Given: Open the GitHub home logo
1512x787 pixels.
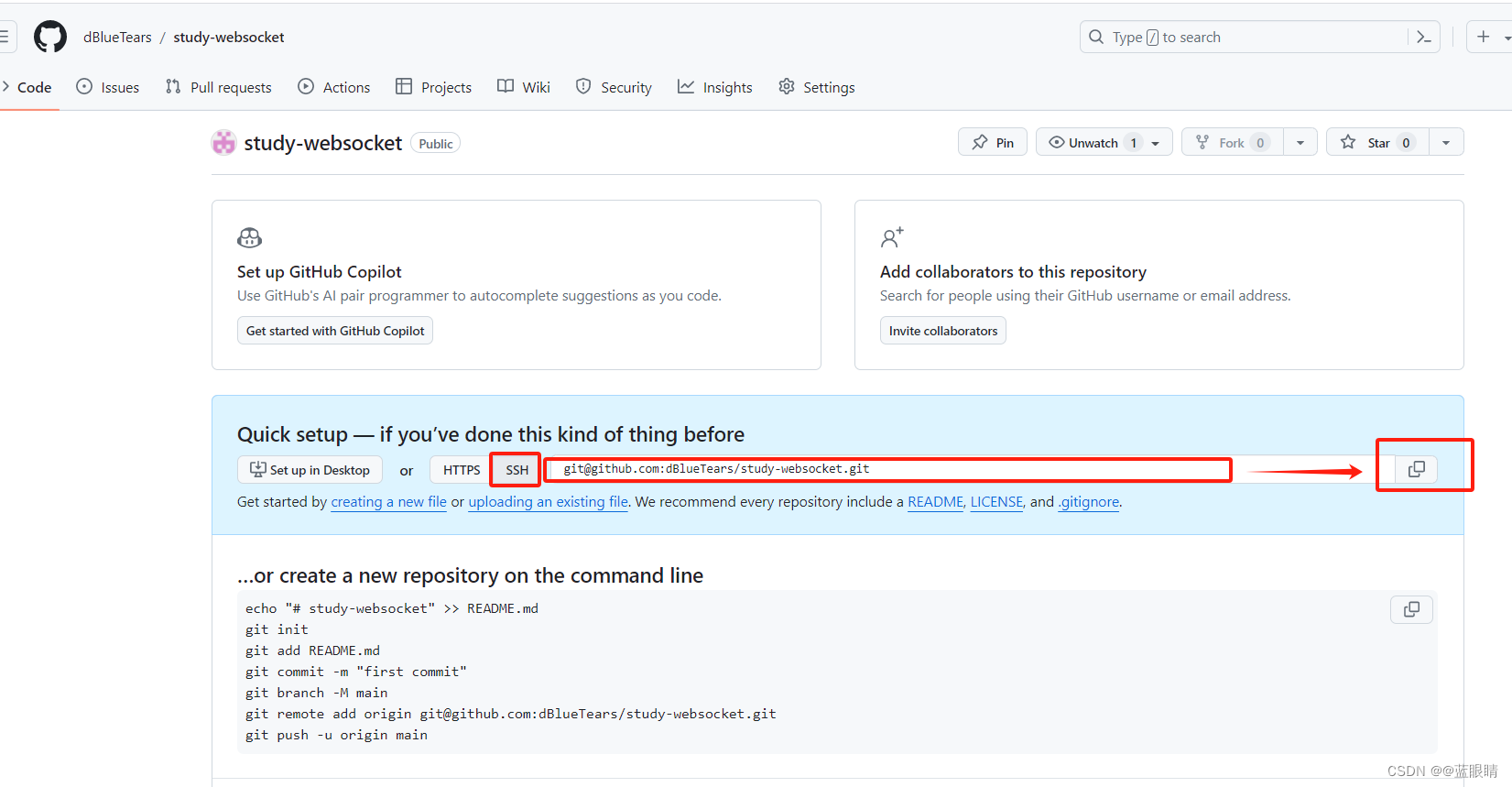Looking at the screenshot, I should pyautogui.click(x=50, y=37).
